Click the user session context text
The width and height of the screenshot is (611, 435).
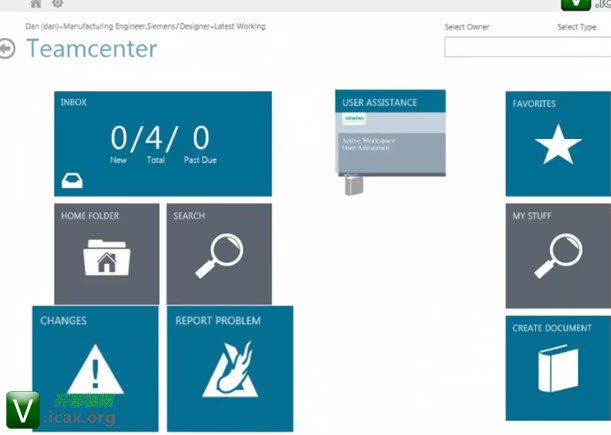tap(145, 27)
